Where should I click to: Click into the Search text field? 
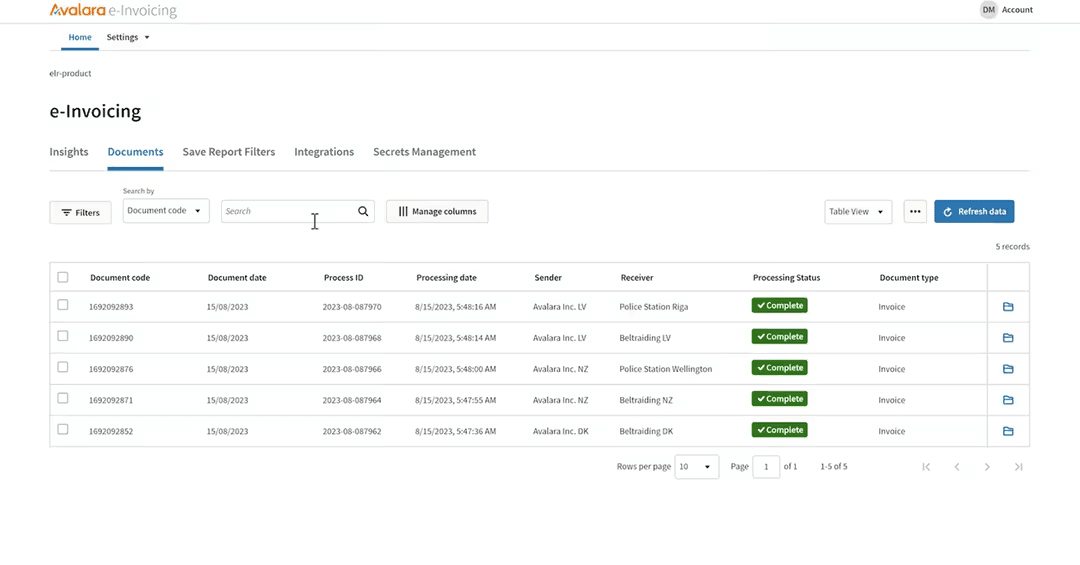pyautogui.click(x=287, y=211)
